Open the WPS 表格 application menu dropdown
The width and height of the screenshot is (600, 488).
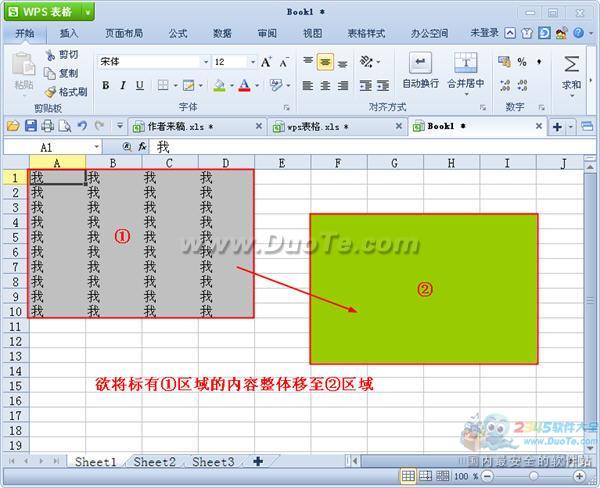pyautogui.click(x=89, y=11)
